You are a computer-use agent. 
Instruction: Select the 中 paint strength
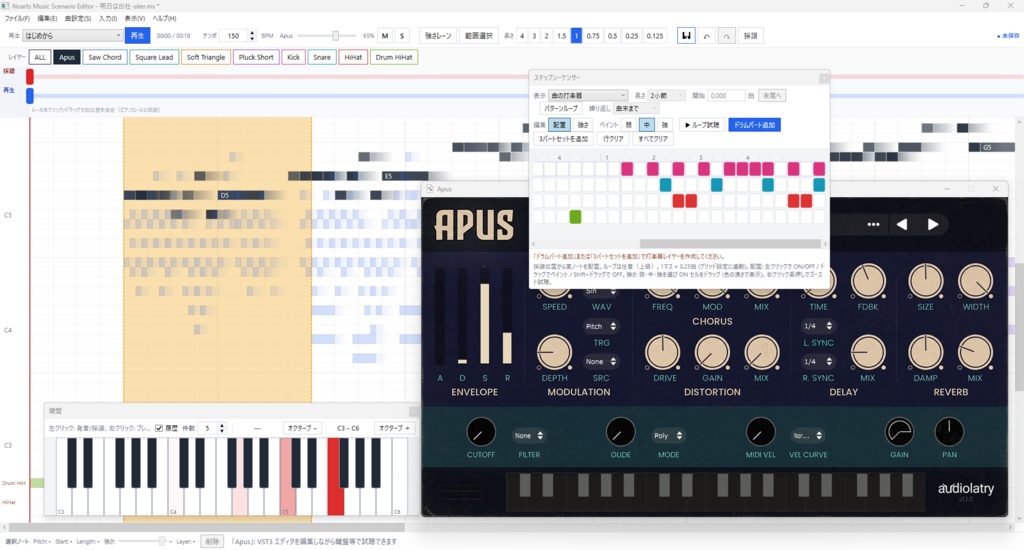(647, 125)
